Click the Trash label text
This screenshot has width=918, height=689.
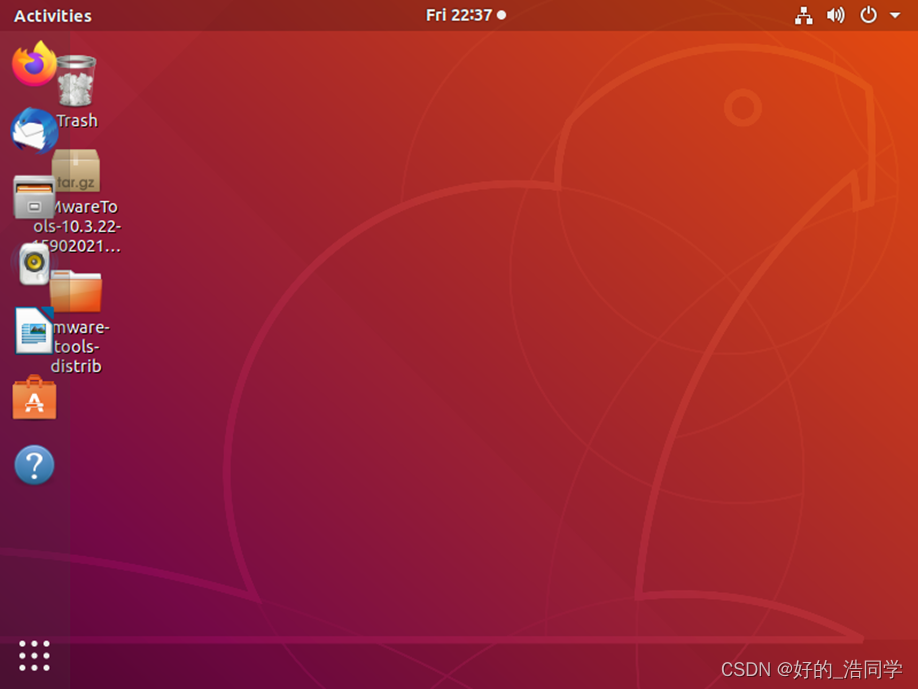point(77,121)
